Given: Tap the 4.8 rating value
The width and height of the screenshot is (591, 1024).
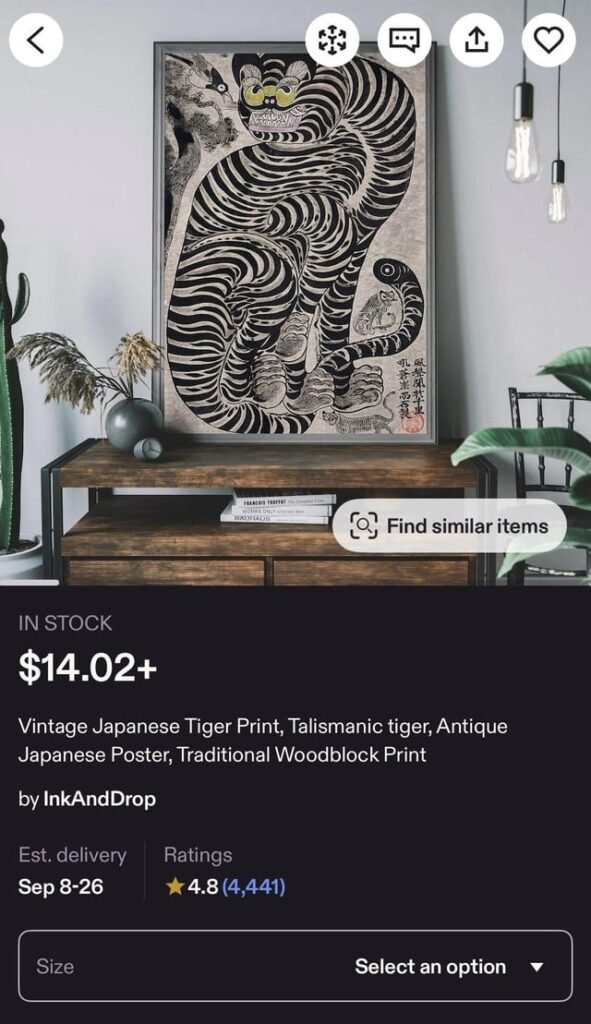Looking at the screenshot, I should (x=202, y=887).
